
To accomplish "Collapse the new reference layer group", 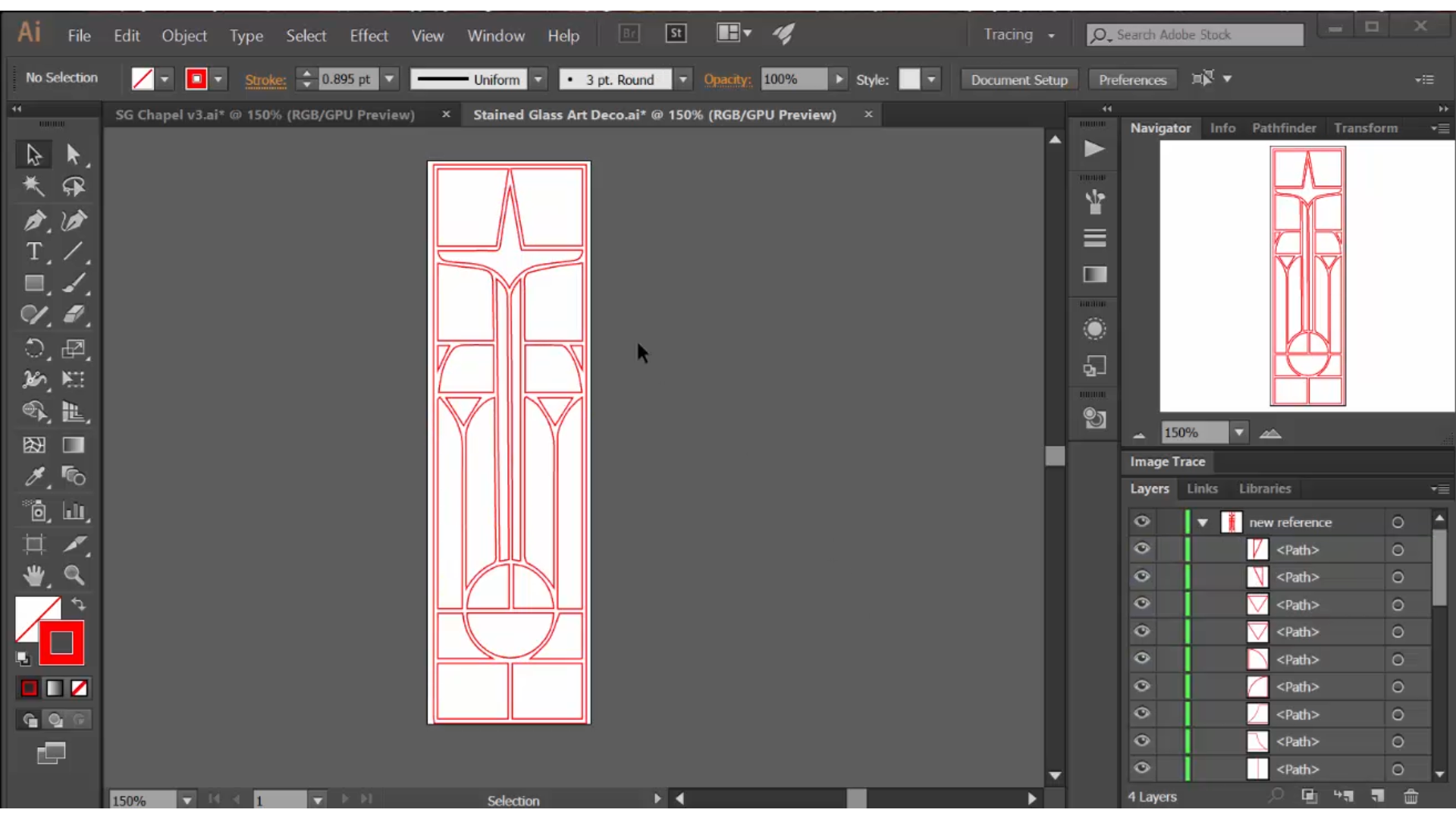I will 1202,522.
